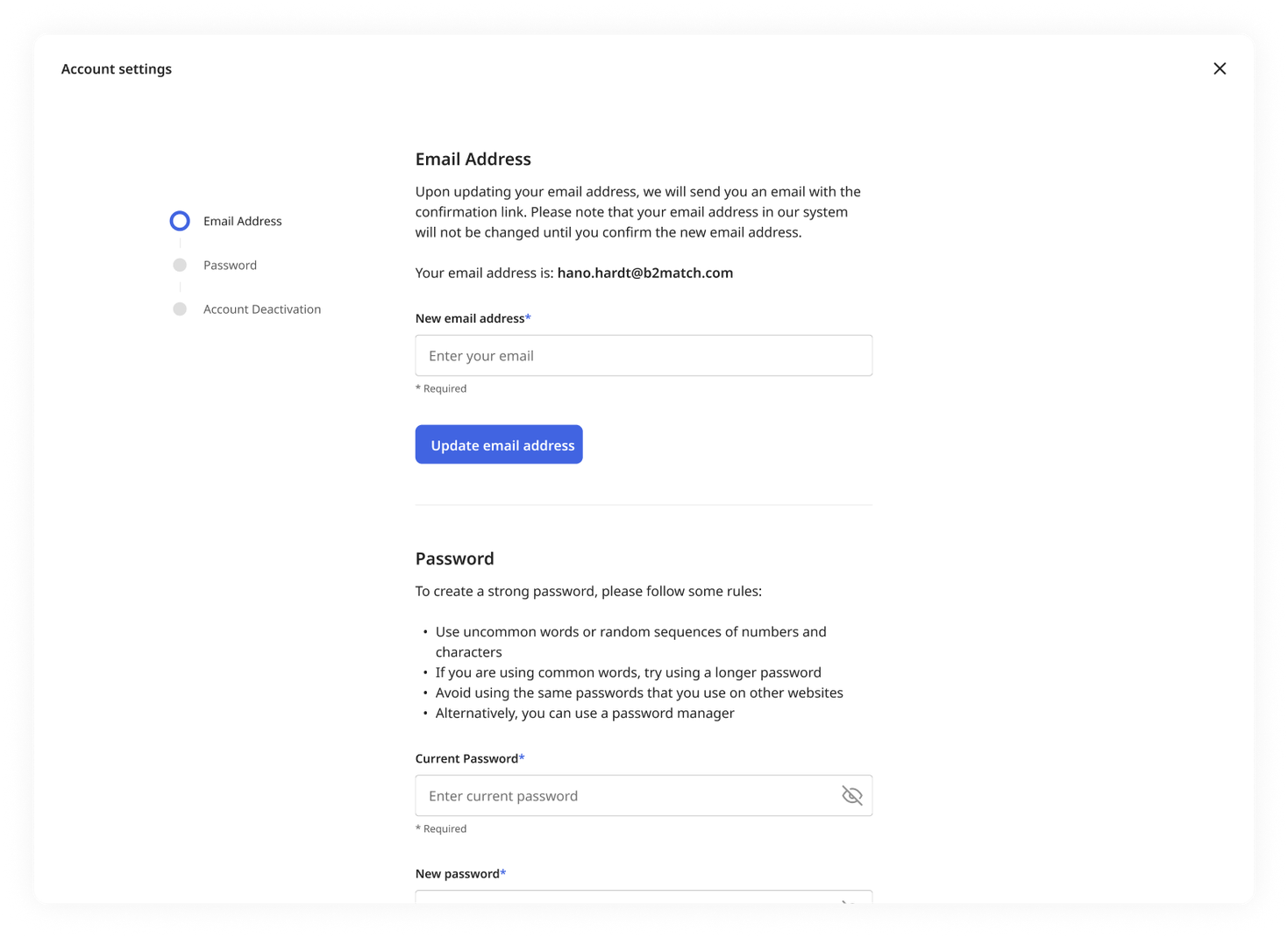Go to Password section
The width and height of the screenshot is (1288, 938).
pyautogui.click(x=230, y=265)
